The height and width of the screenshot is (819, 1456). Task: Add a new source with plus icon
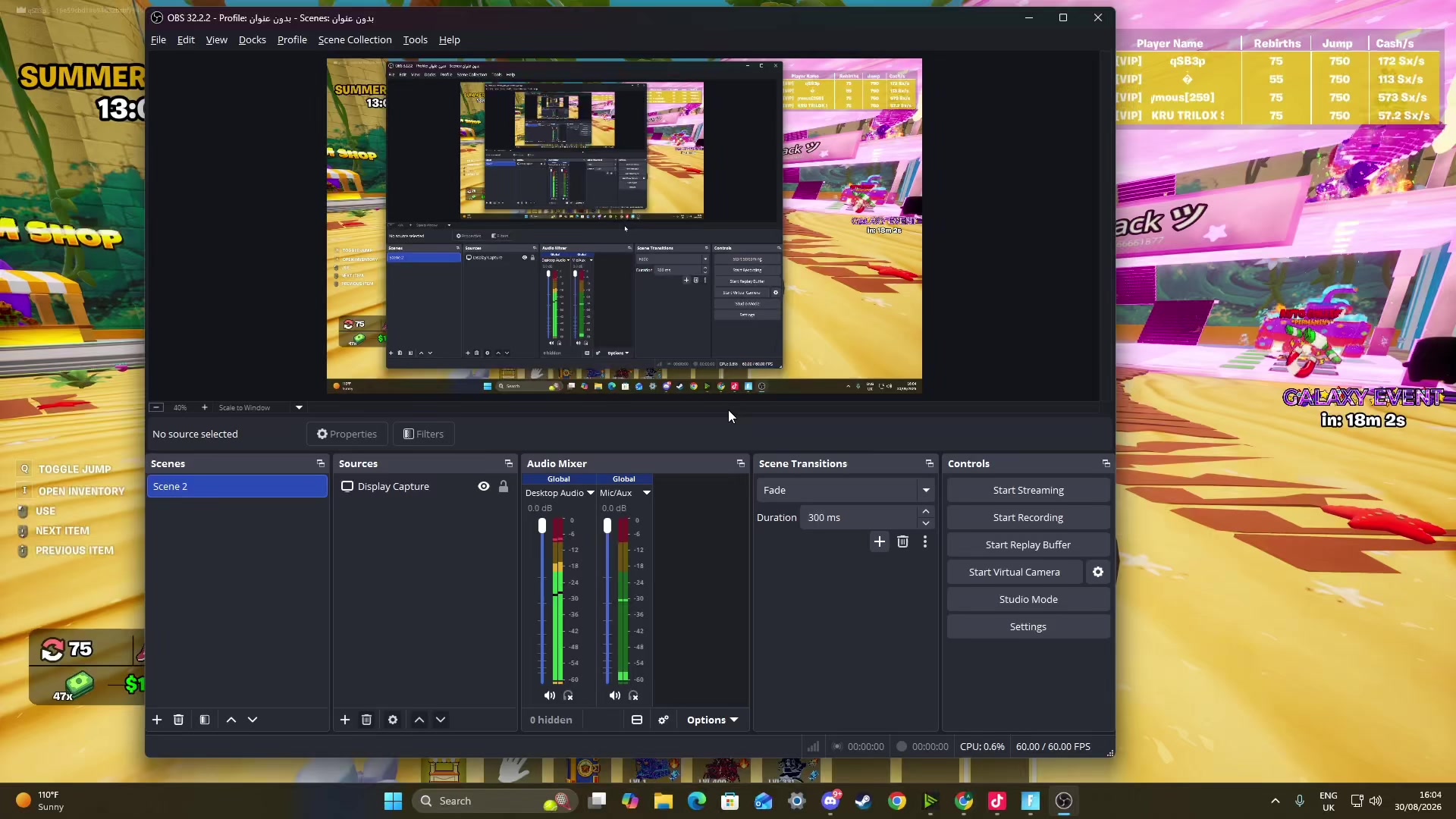(x=345, y=720)
